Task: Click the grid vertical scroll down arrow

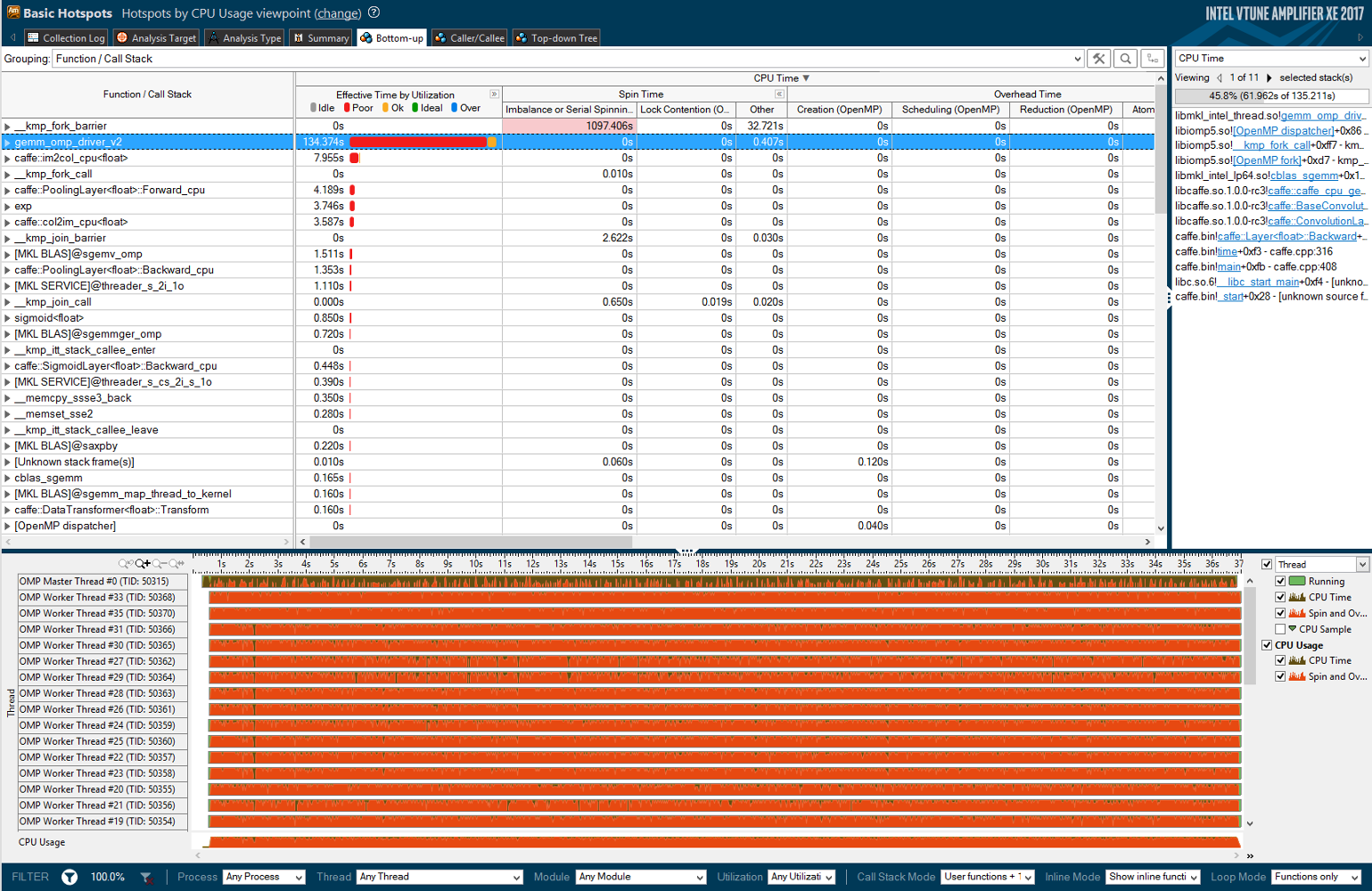Action: click(1161, 527)
